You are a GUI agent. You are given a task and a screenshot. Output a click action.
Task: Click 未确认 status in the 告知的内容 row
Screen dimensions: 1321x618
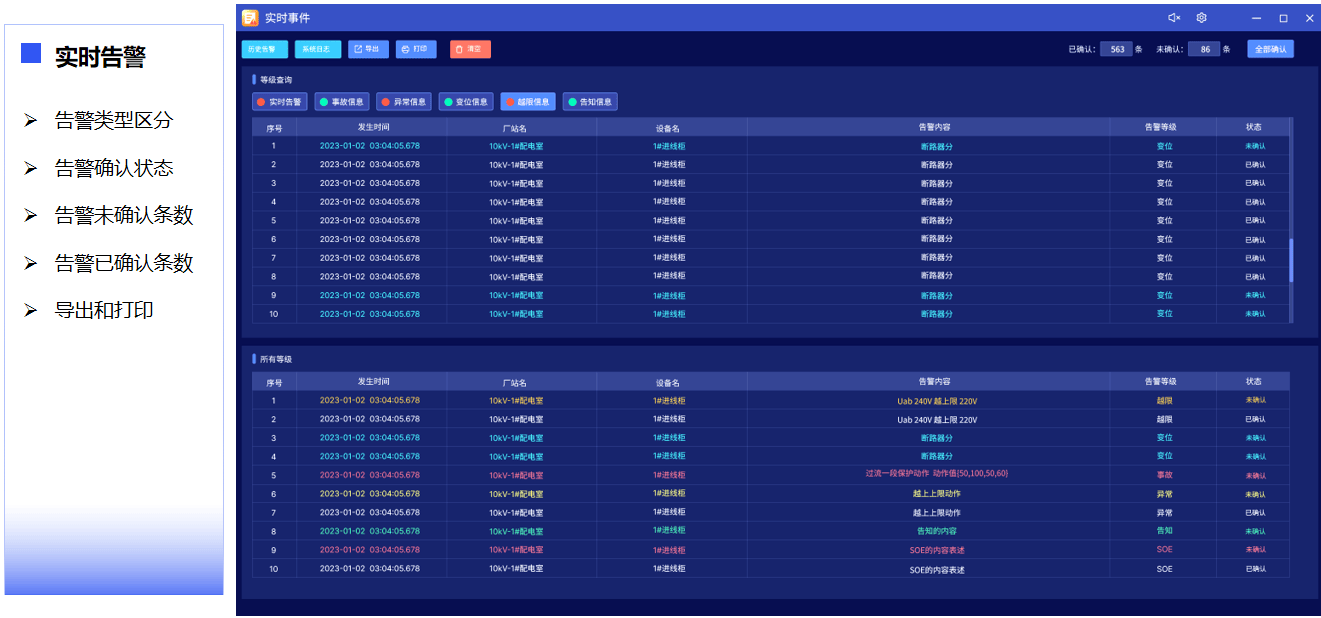[1255, 531]
